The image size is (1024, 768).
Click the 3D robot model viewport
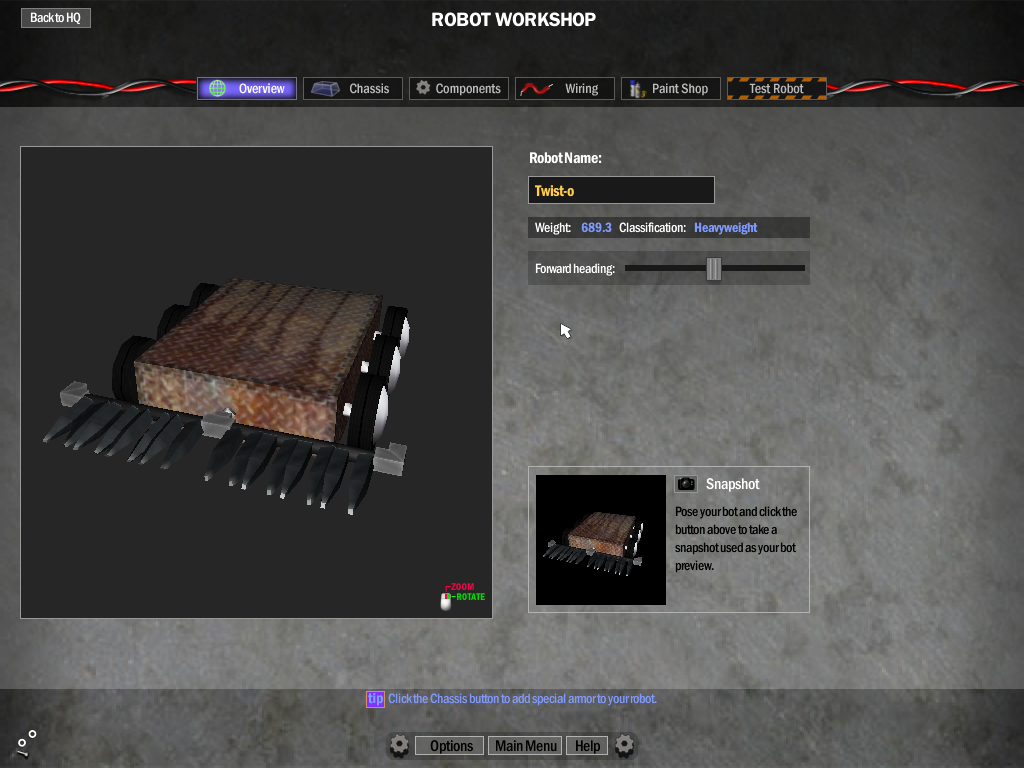(x=256, y=382)
